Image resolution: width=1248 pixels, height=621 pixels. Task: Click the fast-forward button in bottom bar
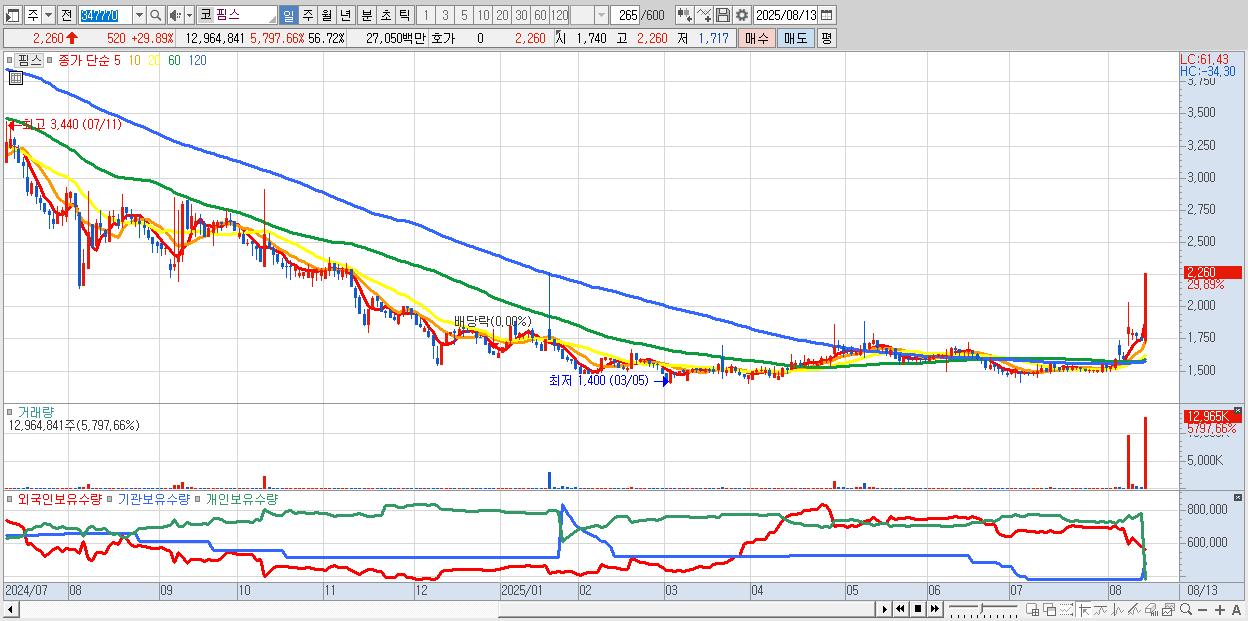click(935, 609)
